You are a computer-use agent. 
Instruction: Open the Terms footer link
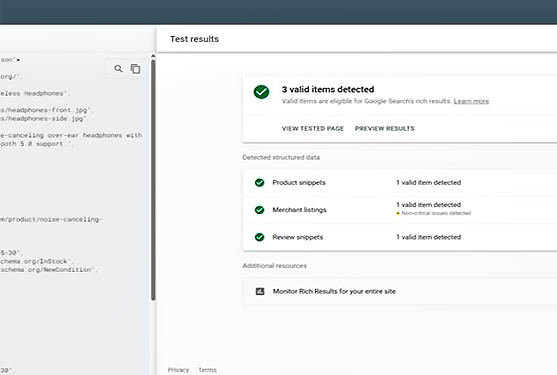coord(207,370)
